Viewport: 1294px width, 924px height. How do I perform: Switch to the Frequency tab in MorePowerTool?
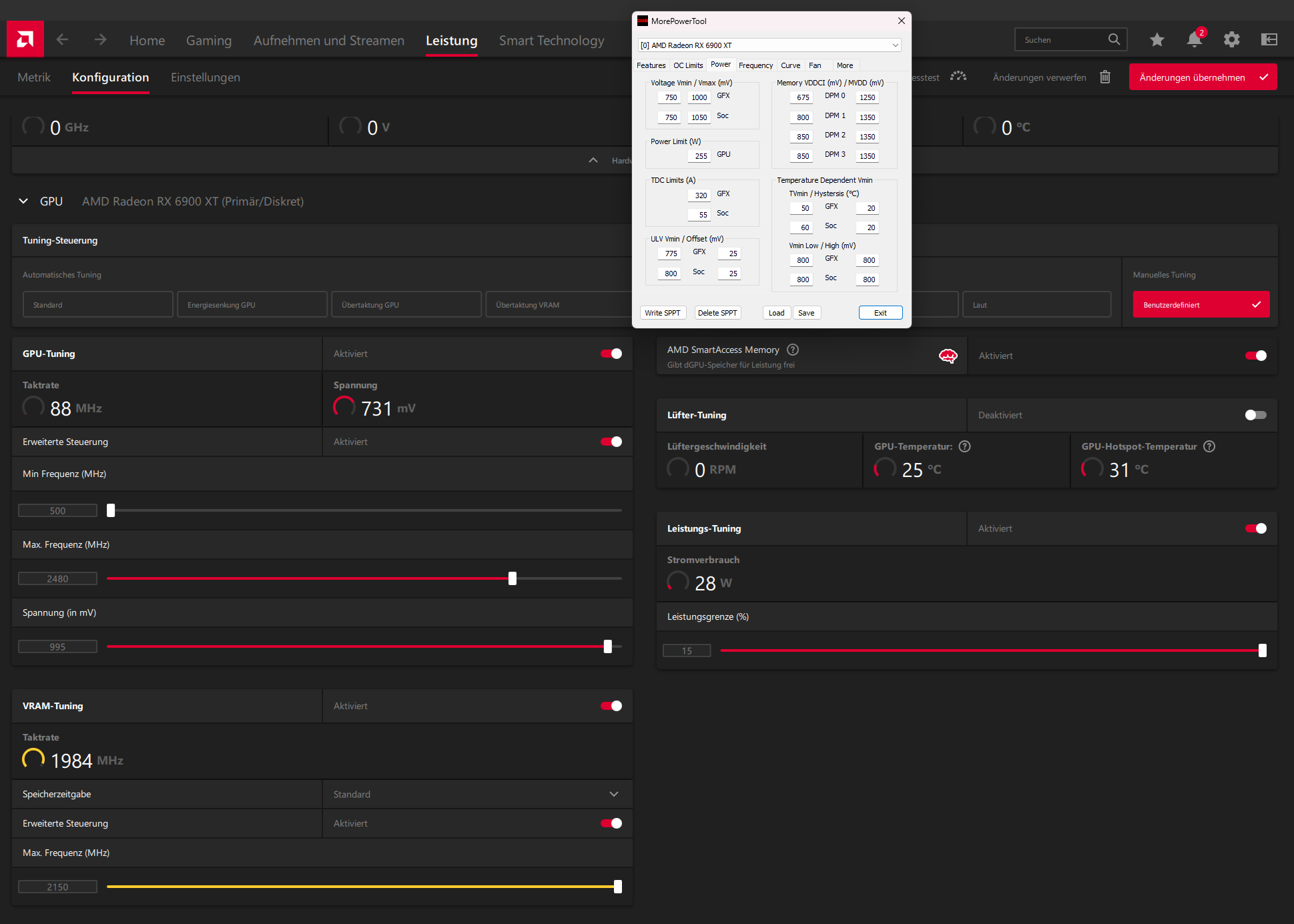[755, 65]
